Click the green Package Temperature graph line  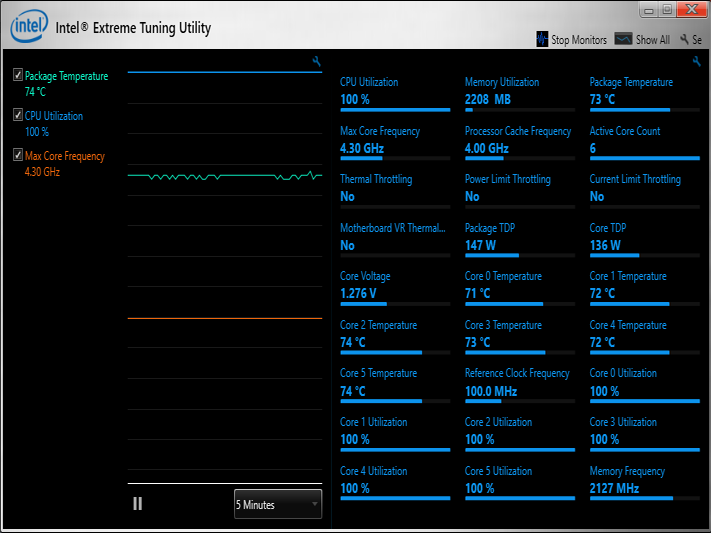point(225,176)
